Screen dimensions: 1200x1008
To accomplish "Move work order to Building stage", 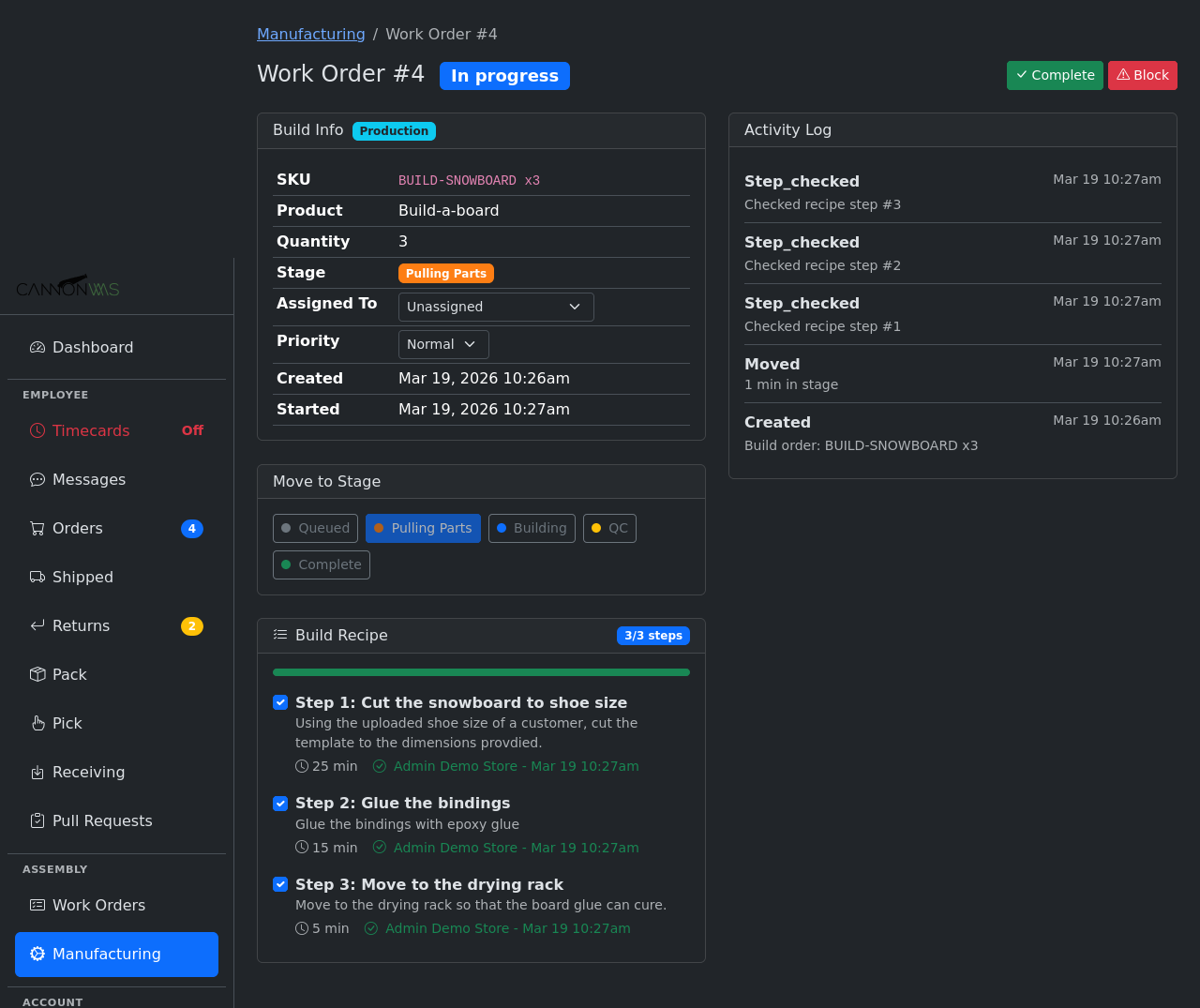I will 532,528.
